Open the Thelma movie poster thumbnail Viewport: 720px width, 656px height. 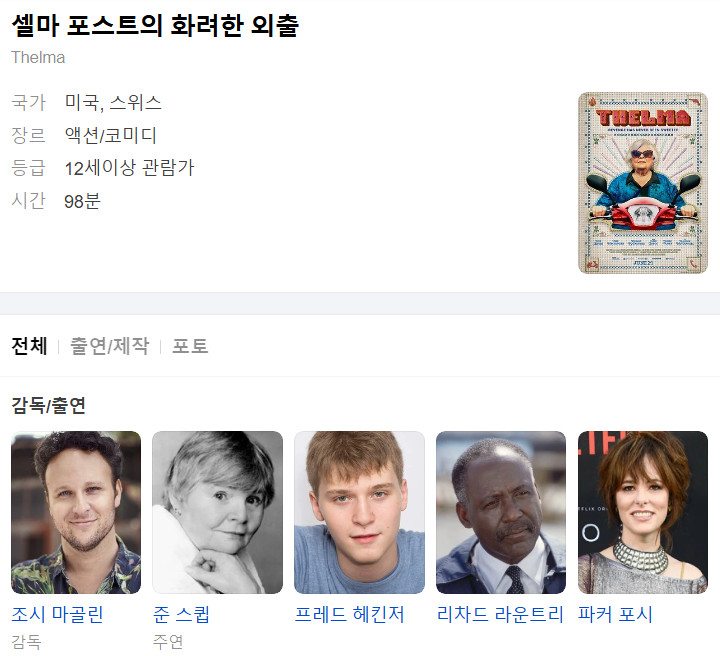pos(642,183)
